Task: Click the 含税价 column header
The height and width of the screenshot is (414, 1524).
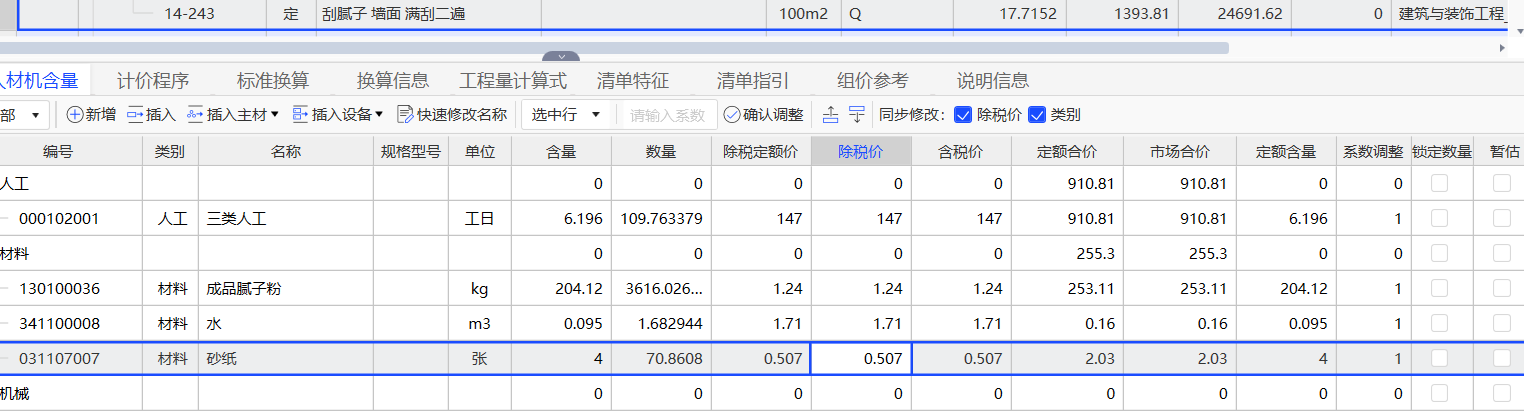Action: [x=961, y=152]
